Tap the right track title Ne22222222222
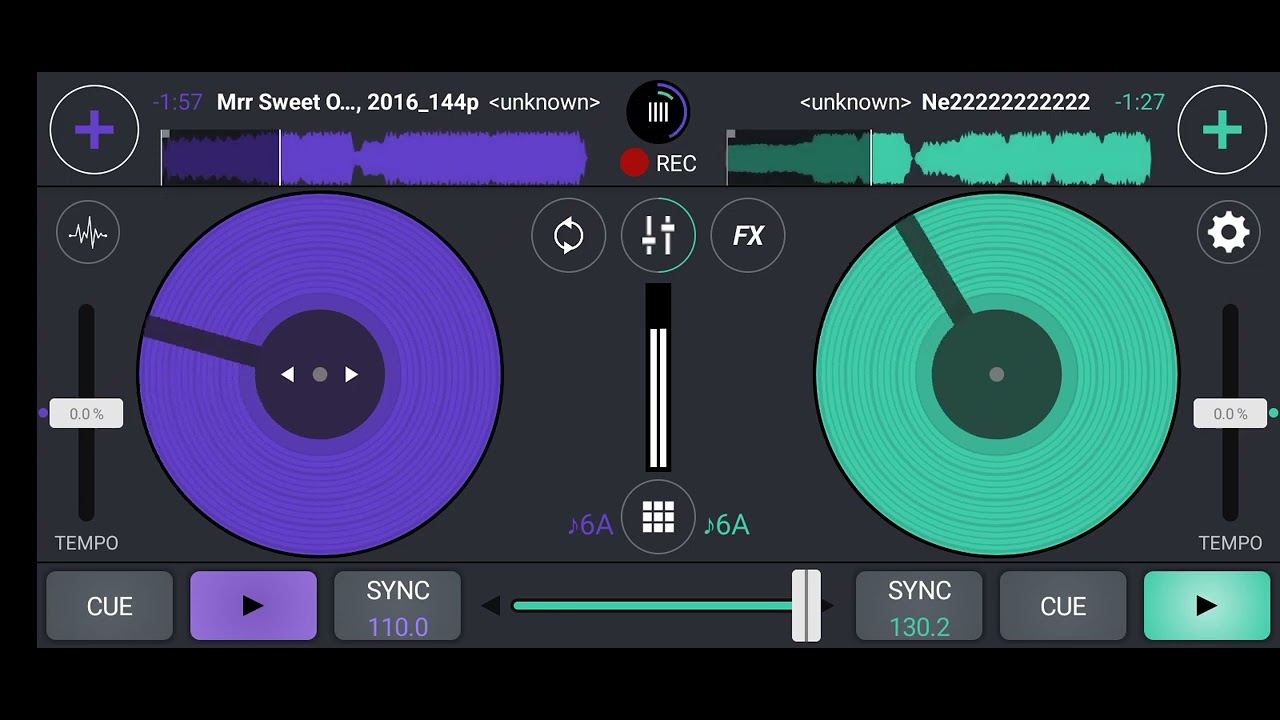The height and width of the screenshot is (720, 1280). 1006,102
